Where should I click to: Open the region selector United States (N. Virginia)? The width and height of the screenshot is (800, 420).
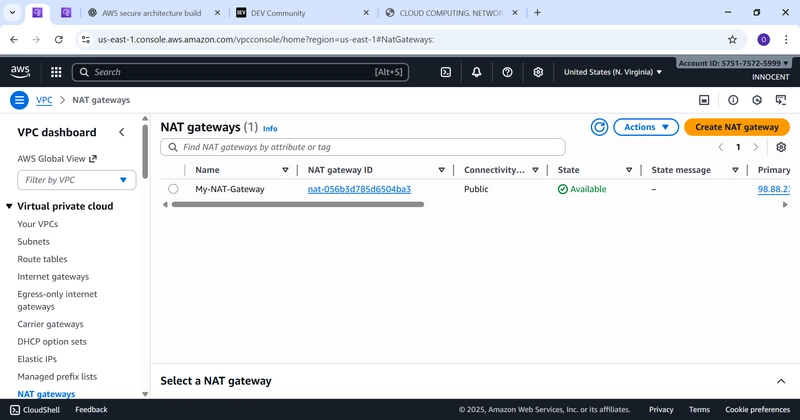pyautogui.click(x=613, y=72)
